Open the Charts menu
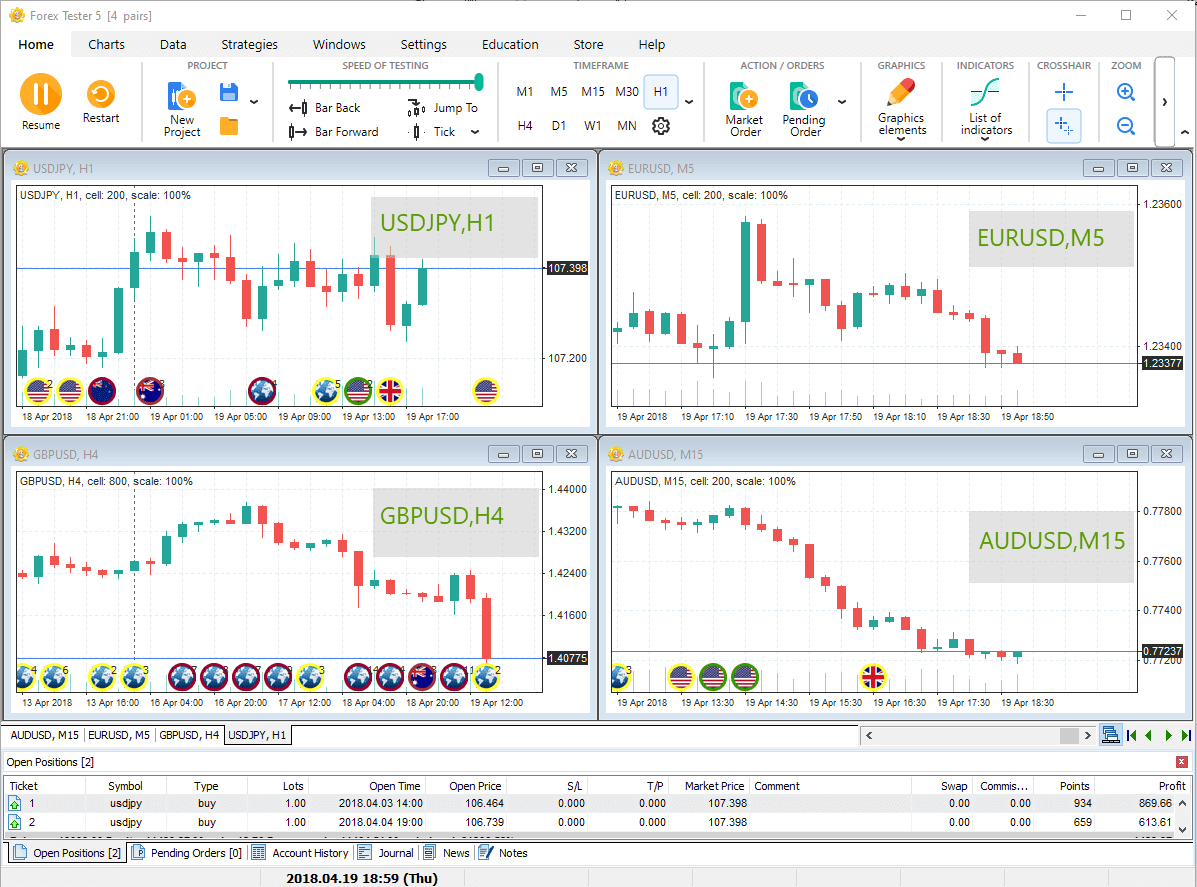The image size is (1197, 887). click(x=106, y=44)
